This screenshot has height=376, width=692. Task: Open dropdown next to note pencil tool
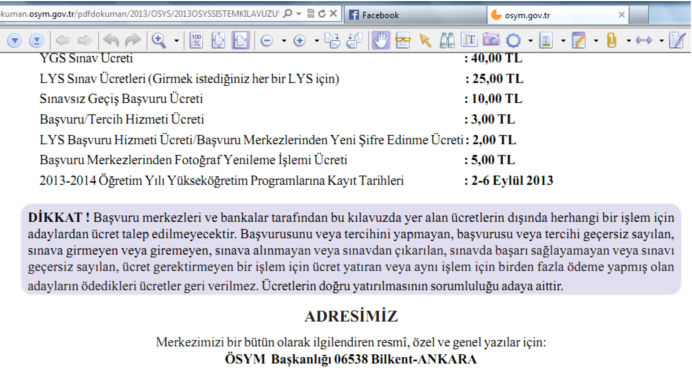point(596,41)
